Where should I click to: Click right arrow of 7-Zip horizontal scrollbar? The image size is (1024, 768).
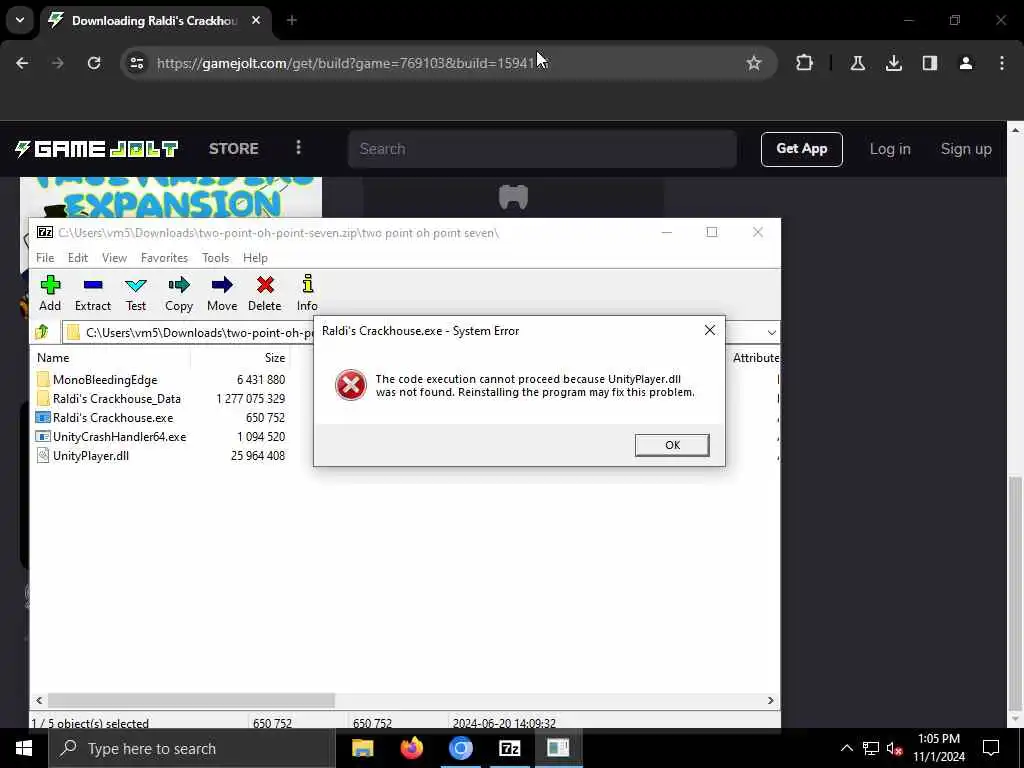pyautogui.click(x=771, y=700)
